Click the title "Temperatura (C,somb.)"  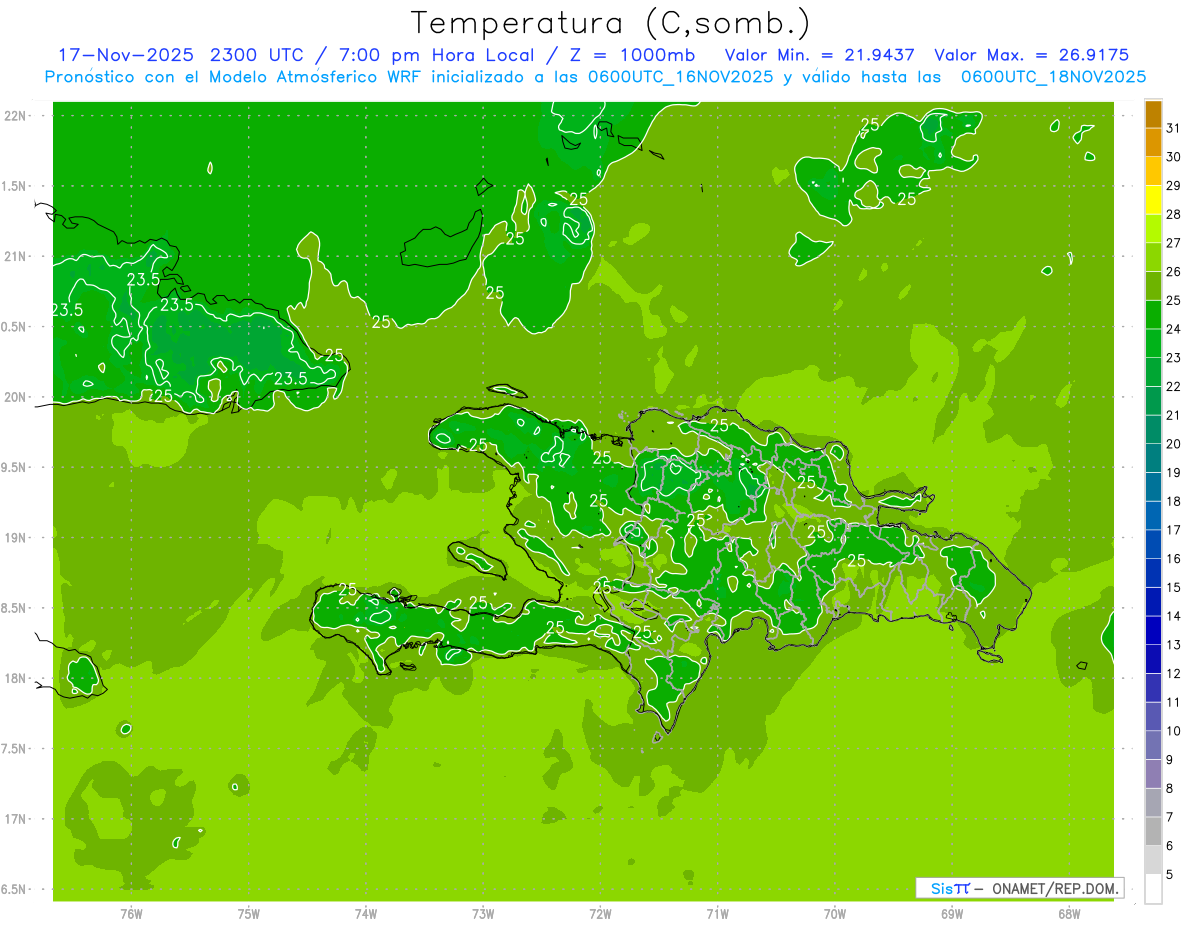tap(612, 24)
